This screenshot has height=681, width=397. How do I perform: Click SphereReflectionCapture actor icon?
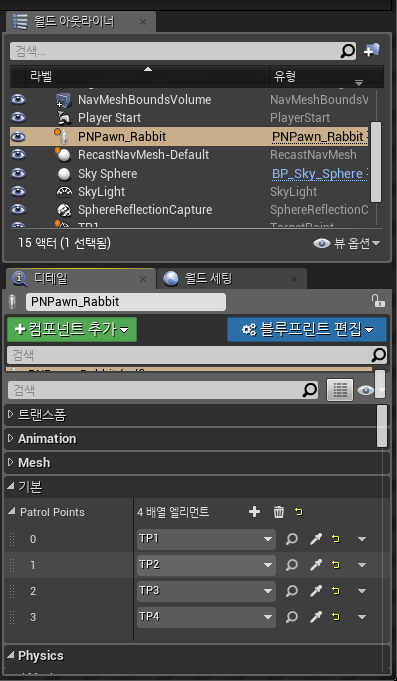tap(64, 210)
